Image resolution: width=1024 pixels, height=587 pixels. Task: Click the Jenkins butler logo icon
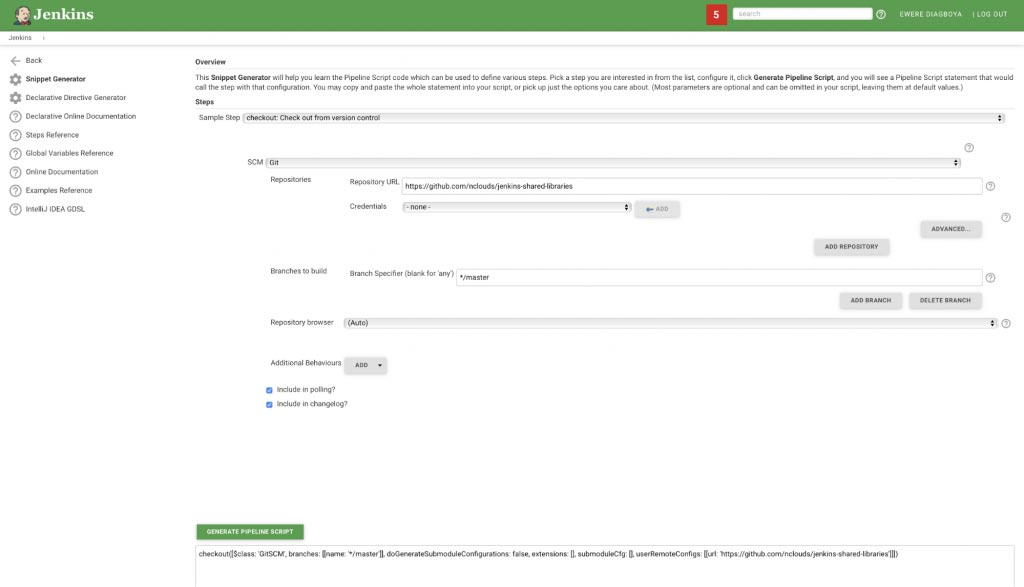coord(22,15)
